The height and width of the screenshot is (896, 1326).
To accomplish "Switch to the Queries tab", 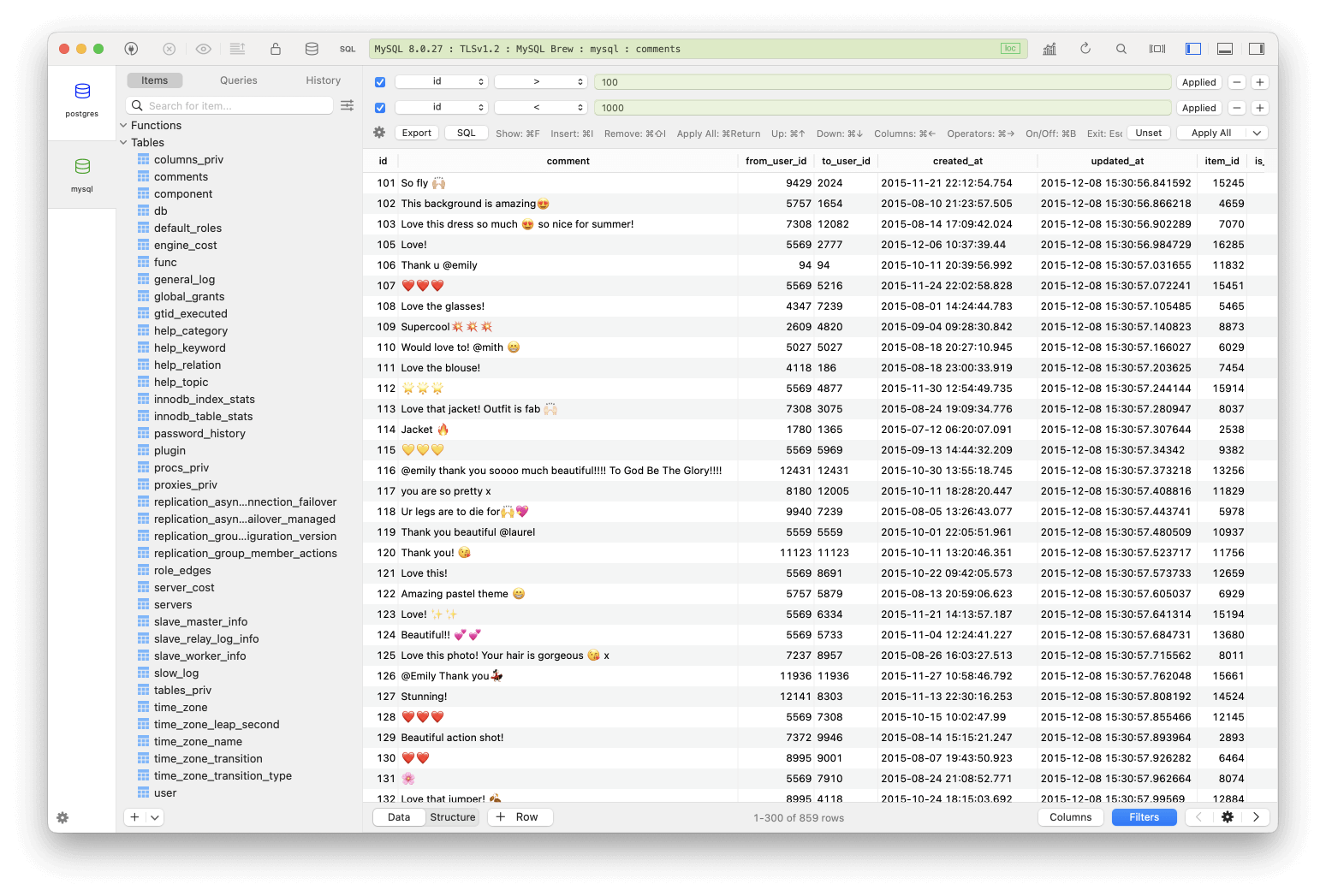I will tap(238, 80).
